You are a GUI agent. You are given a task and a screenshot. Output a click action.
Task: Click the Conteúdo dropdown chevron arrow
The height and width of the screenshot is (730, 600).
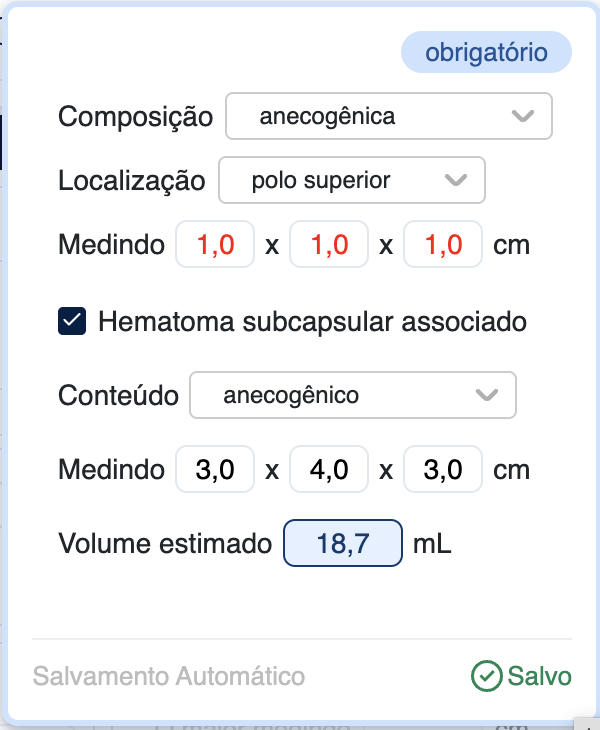click(x=487, y=395)
